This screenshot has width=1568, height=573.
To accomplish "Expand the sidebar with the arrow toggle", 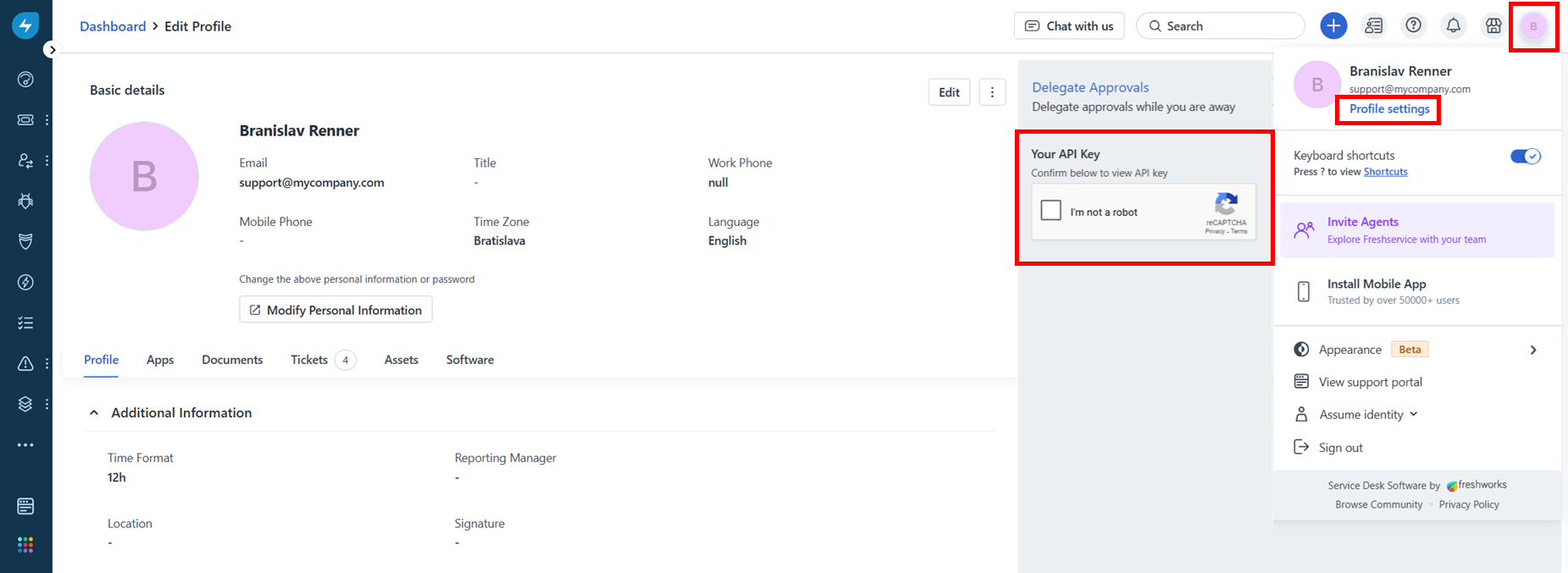I will click(53, 50).
